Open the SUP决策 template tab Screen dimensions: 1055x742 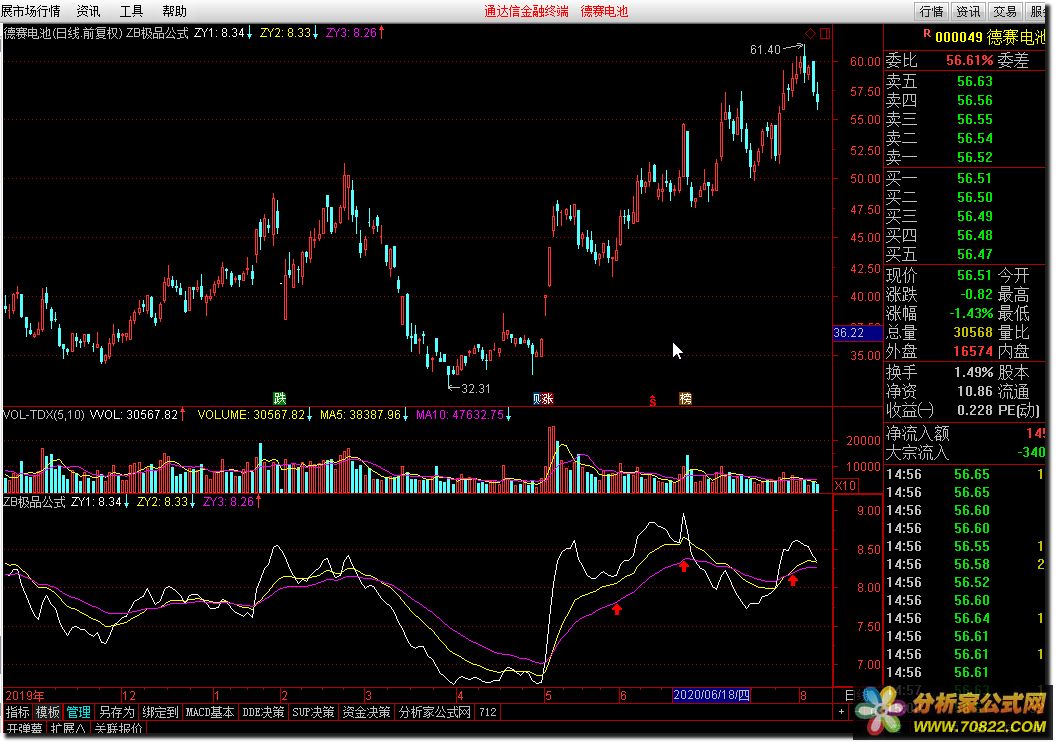point(313,712)
